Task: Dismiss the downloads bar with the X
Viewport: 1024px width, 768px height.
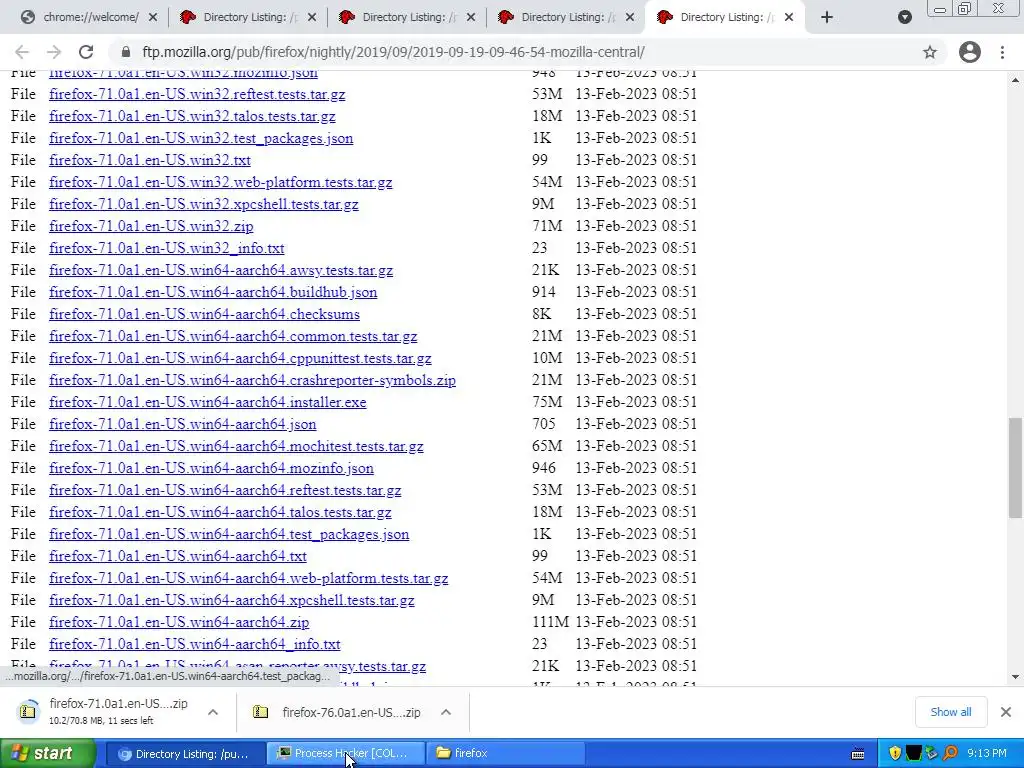Action: [x=1006, y=712]
